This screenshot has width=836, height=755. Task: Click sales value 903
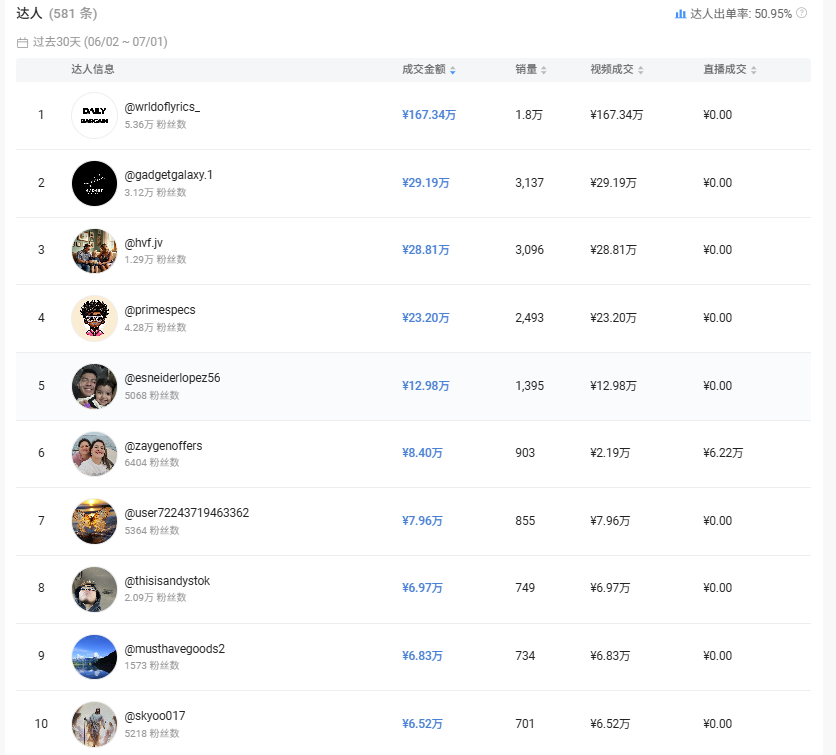(x=525, y=453)
